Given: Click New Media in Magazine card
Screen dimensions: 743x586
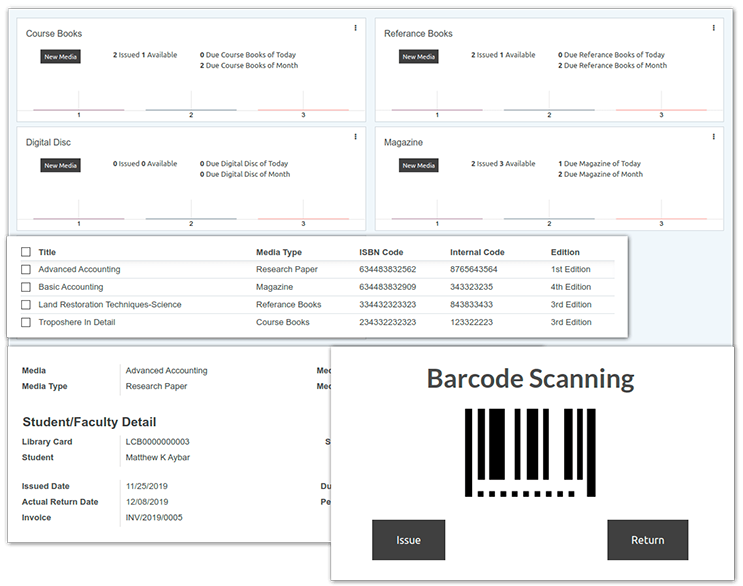Looking at the screenshot, I should tap(418, 165).
